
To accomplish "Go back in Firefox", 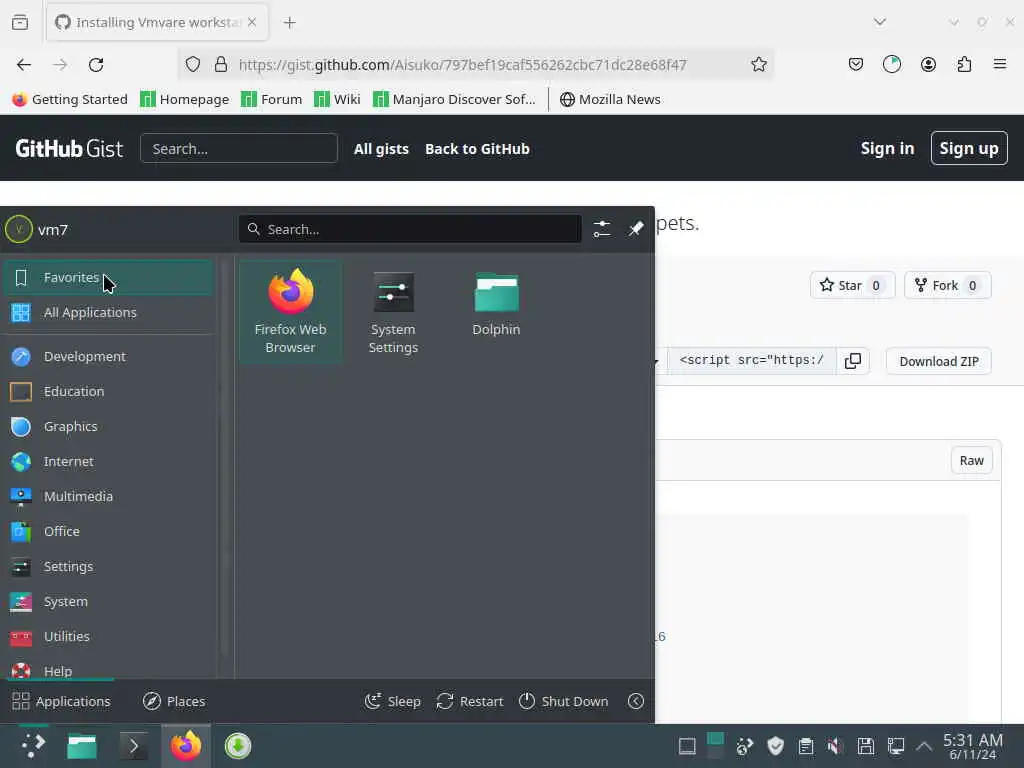I will click(x=24, y=65).
